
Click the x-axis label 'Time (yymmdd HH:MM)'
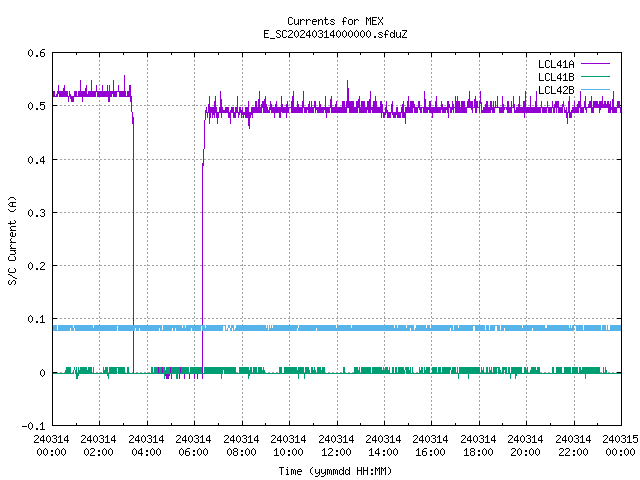335,471
